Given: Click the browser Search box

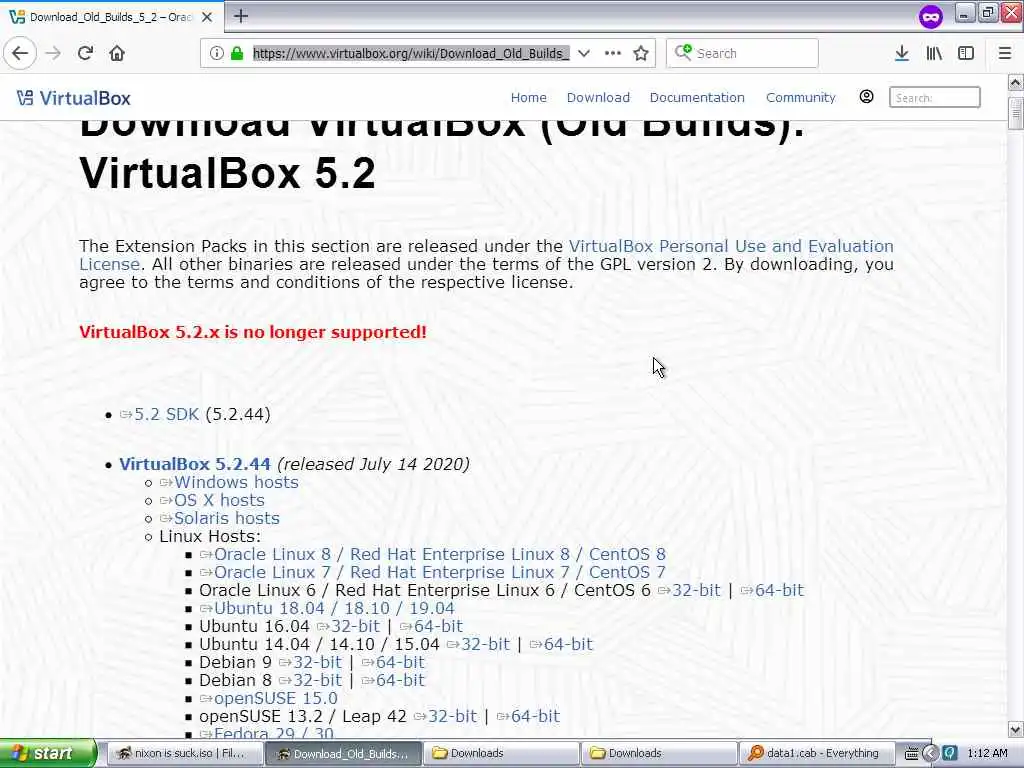Looking at the screenshot, I should [742, 54].
